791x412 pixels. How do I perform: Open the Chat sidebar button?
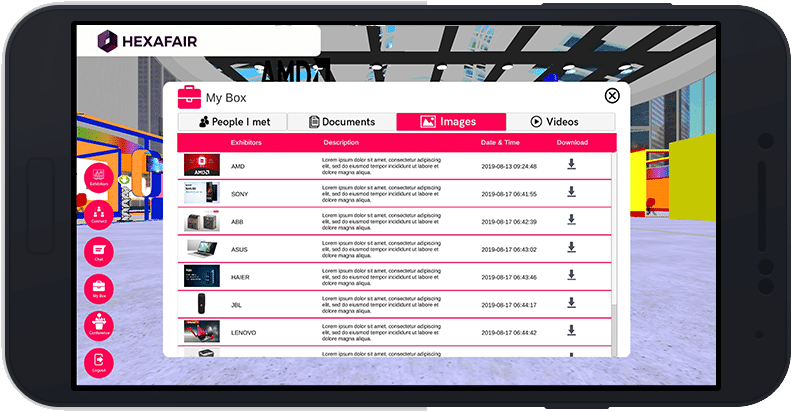point(99,252)
